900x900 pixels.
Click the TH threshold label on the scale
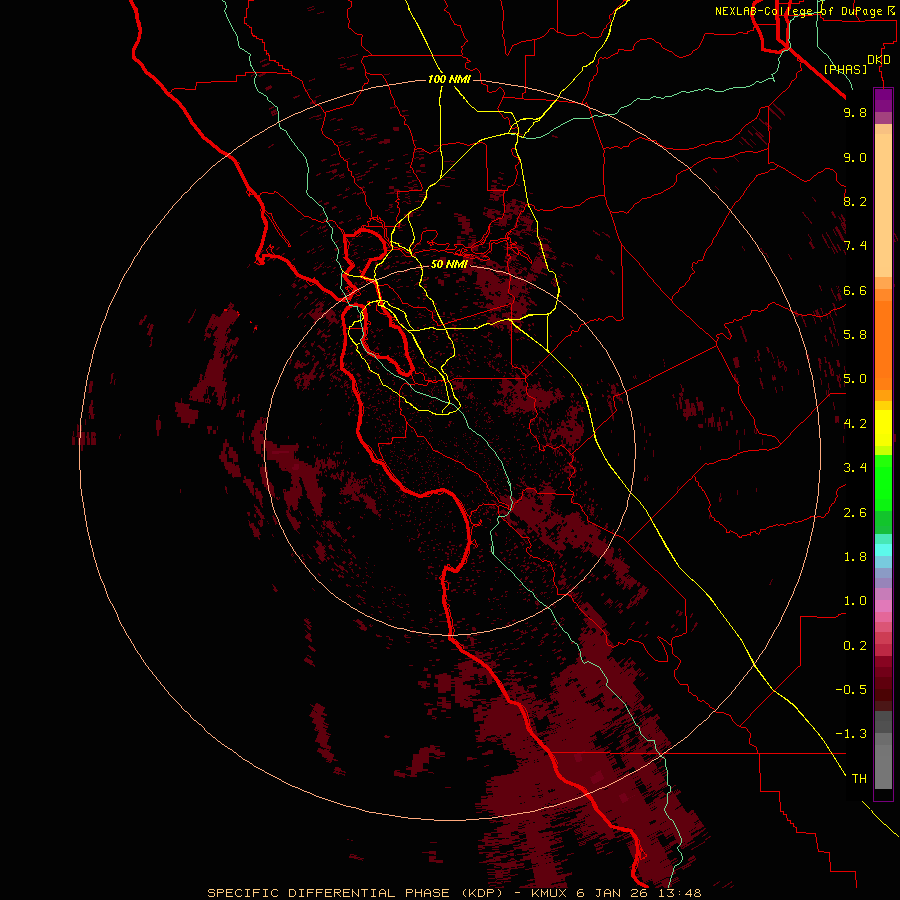coord(859,779)
